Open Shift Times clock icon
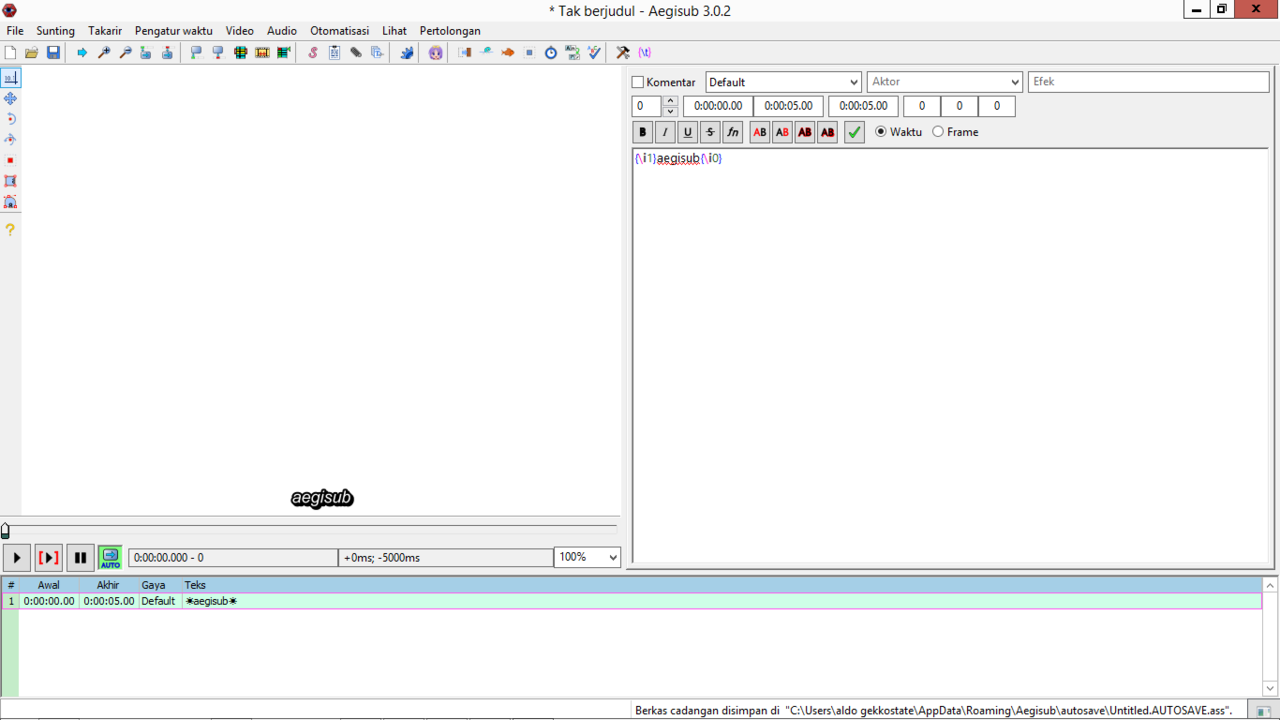1280x720 pixels. click(551, 52)
